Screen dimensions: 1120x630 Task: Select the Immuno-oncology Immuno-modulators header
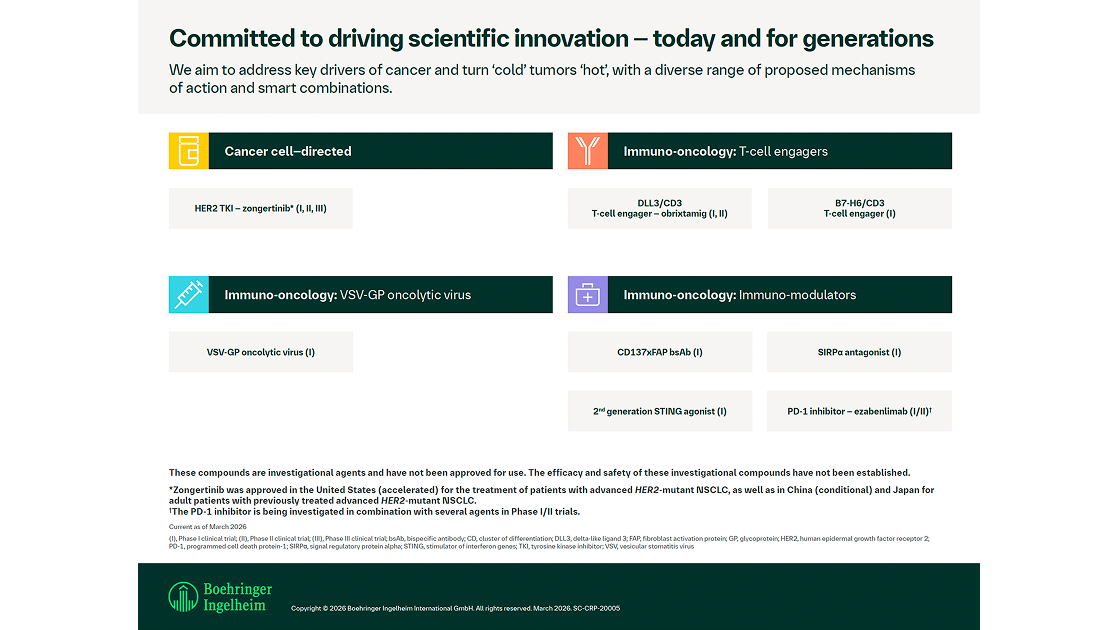[x=760, y=294]
